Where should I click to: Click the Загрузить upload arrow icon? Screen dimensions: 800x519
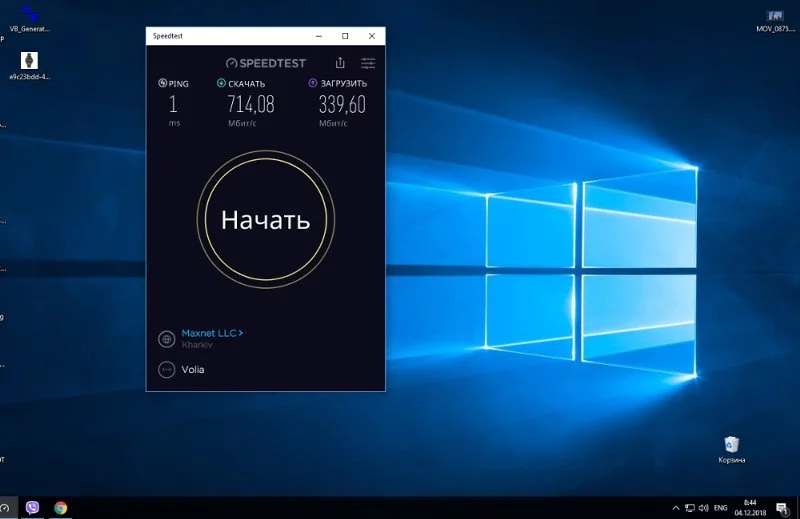click(x=313, y=83)
